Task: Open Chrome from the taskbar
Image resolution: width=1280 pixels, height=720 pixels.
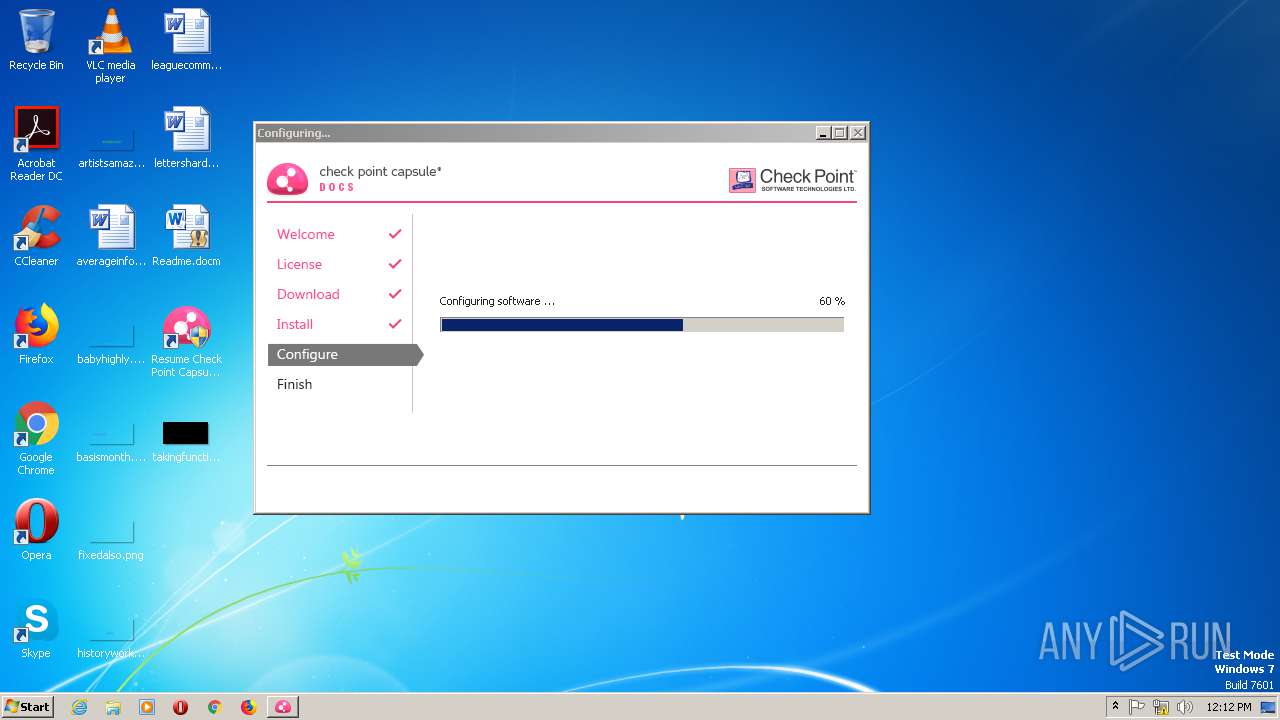Action: tap(214, 707)
